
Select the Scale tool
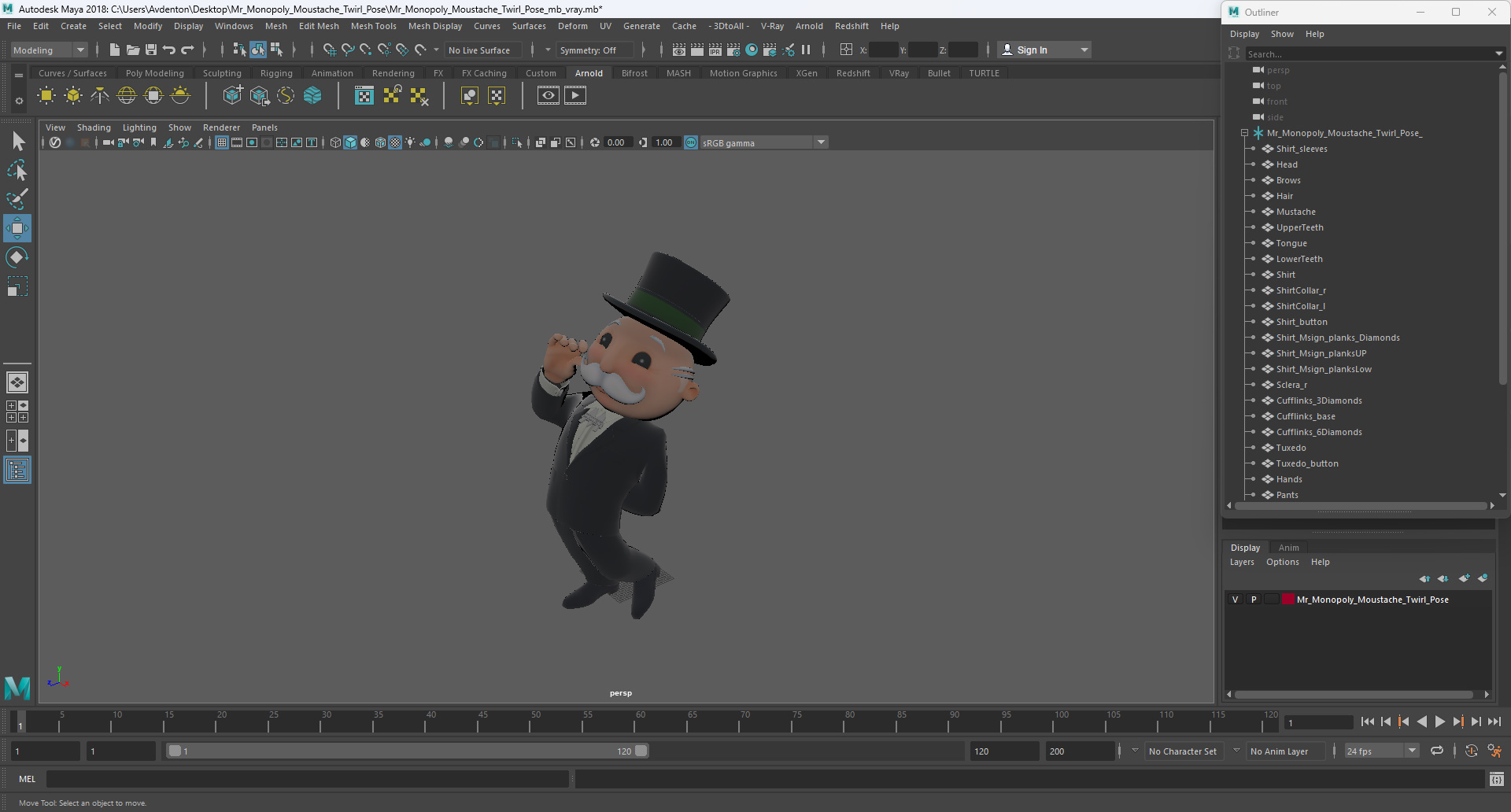click(x=17, y=286)
